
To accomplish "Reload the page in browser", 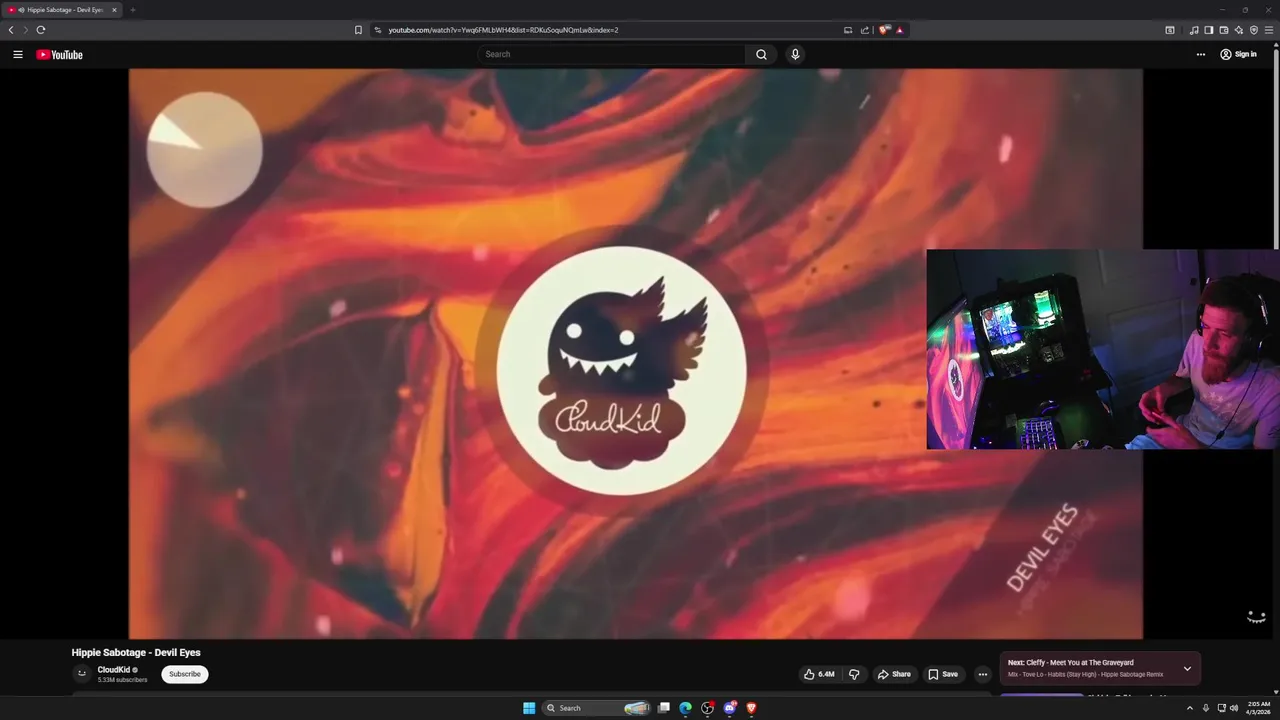I will [41, 30].
